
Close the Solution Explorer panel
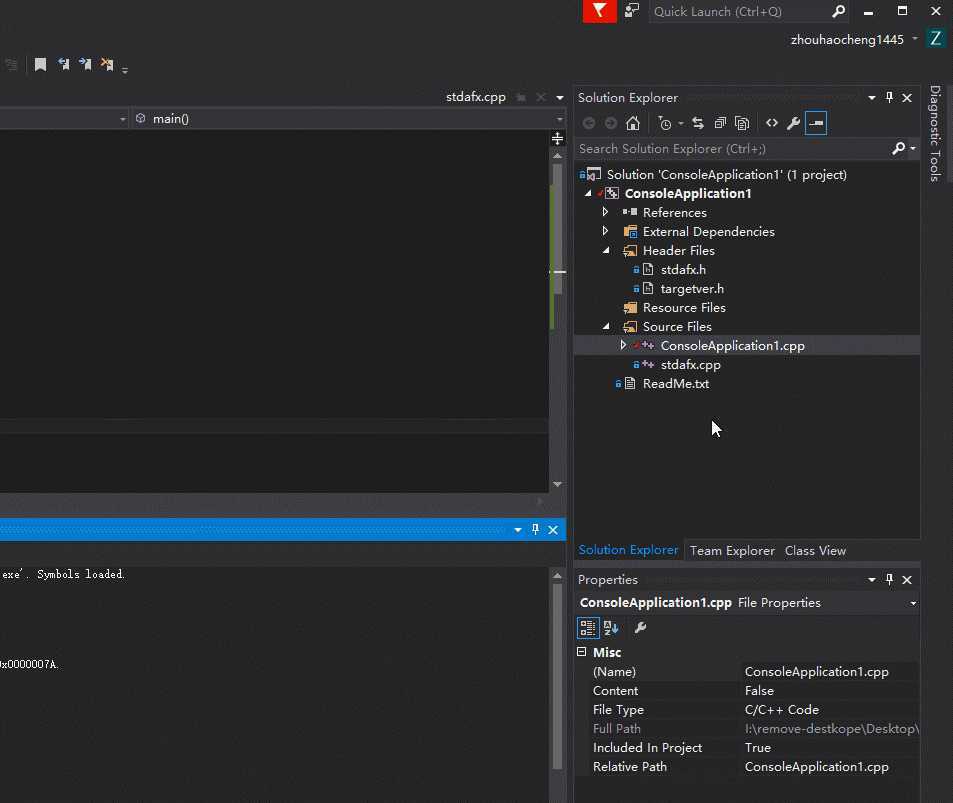tap(907, 97)
